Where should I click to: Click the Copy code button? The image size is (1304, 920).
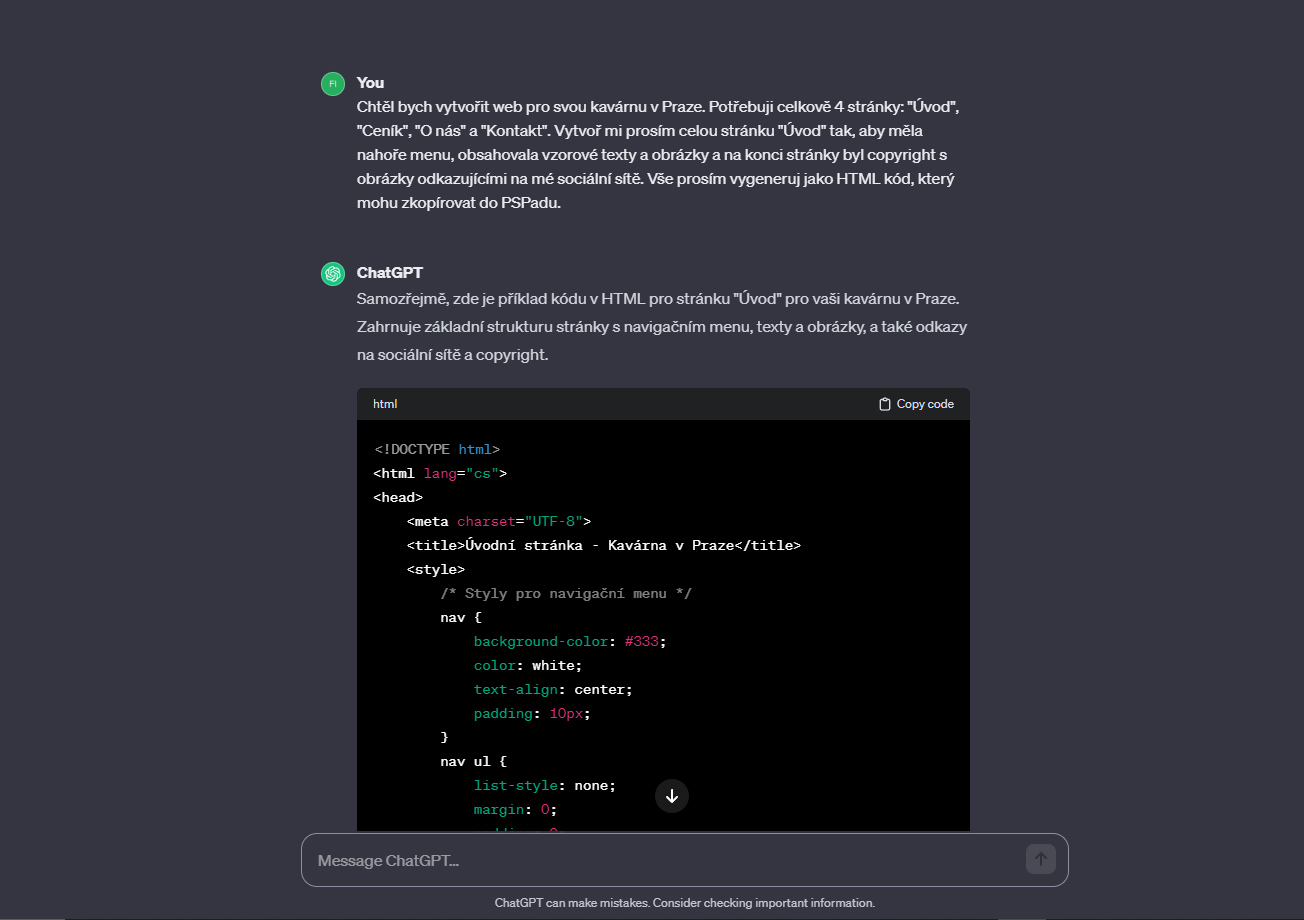click(916, 404)
